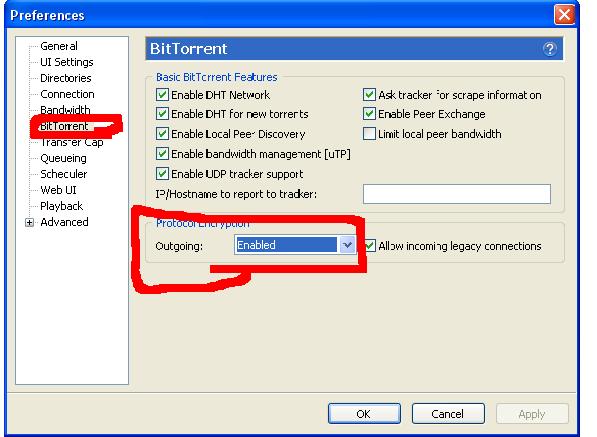The height and width of the screenshot is (437, 597).
Task: Select Connection in the sidebar
Action: [x=67, y=94]
